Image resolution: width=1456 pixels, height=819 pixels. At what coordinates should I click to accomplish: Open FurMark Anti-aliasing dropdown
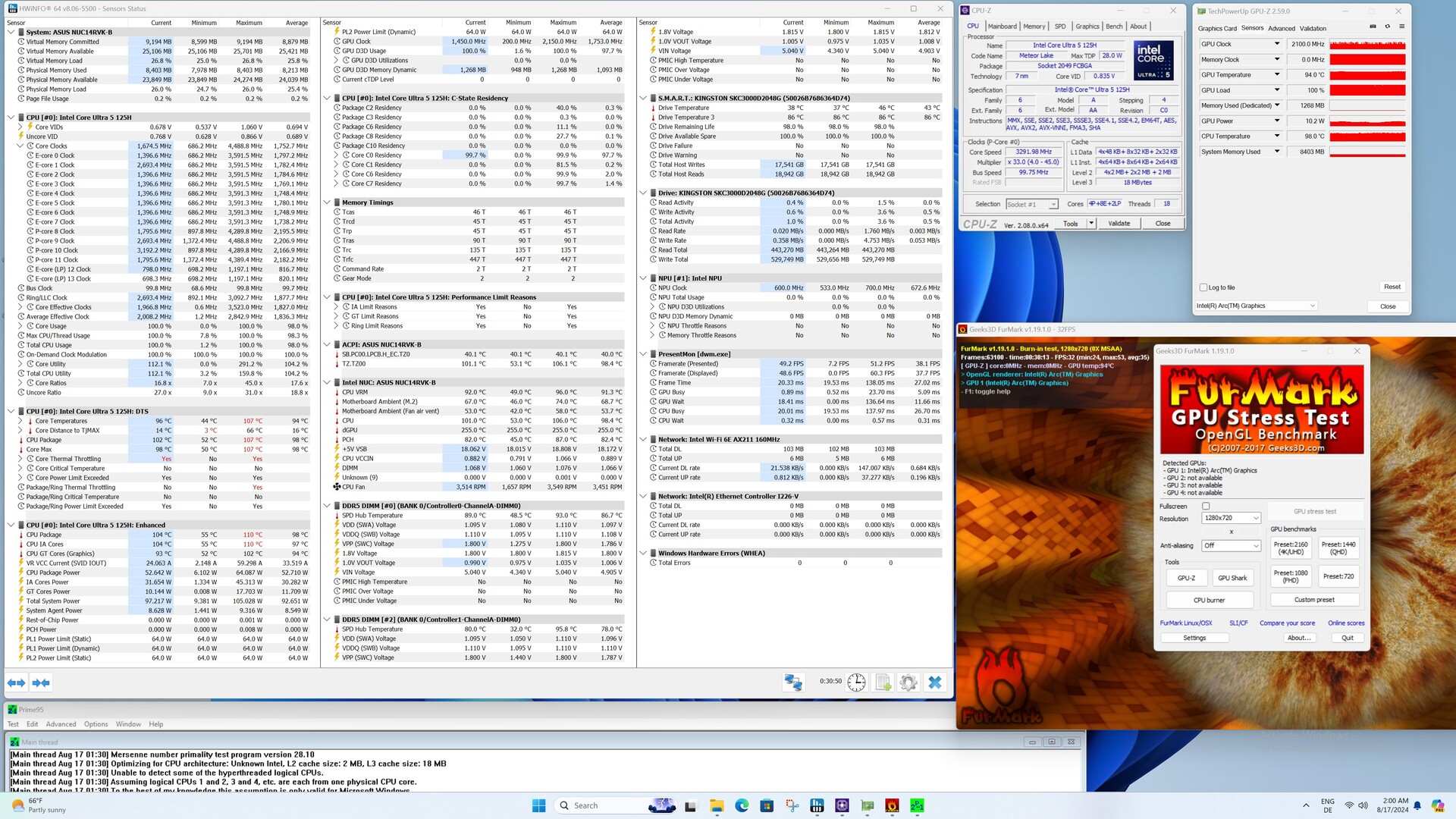(1231, 545)
